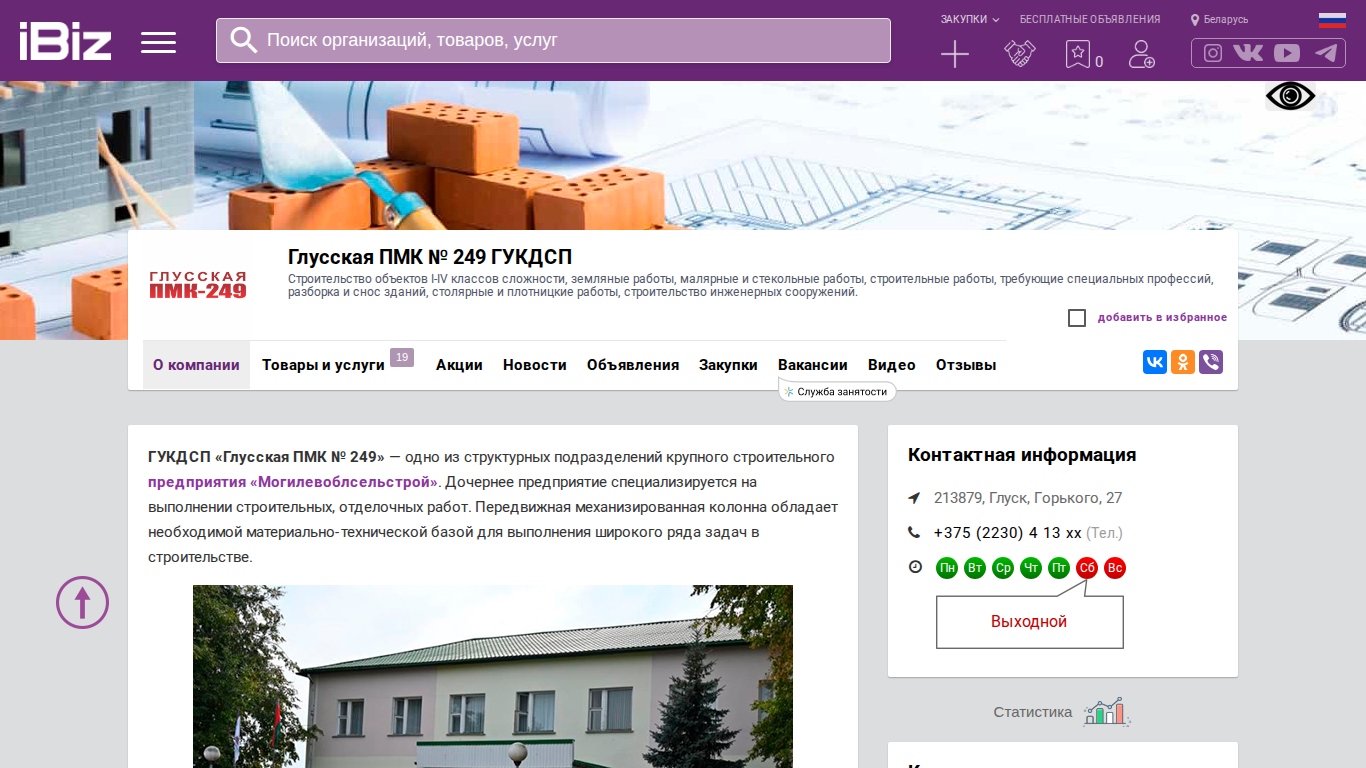Open the Беларусь region selector
The height and width of the screenshot is (768, 1366).
tap(1220, 19)
